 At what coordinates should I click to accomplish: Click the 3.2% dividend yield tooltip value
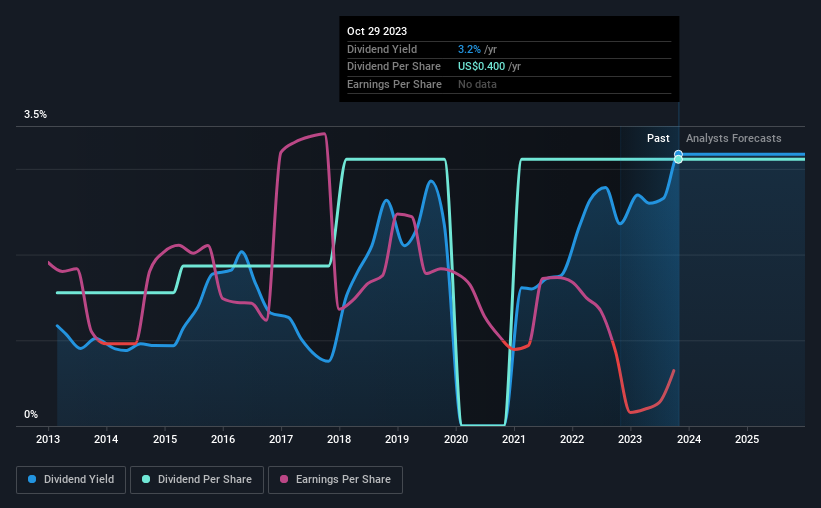click(x=469, y=49)
